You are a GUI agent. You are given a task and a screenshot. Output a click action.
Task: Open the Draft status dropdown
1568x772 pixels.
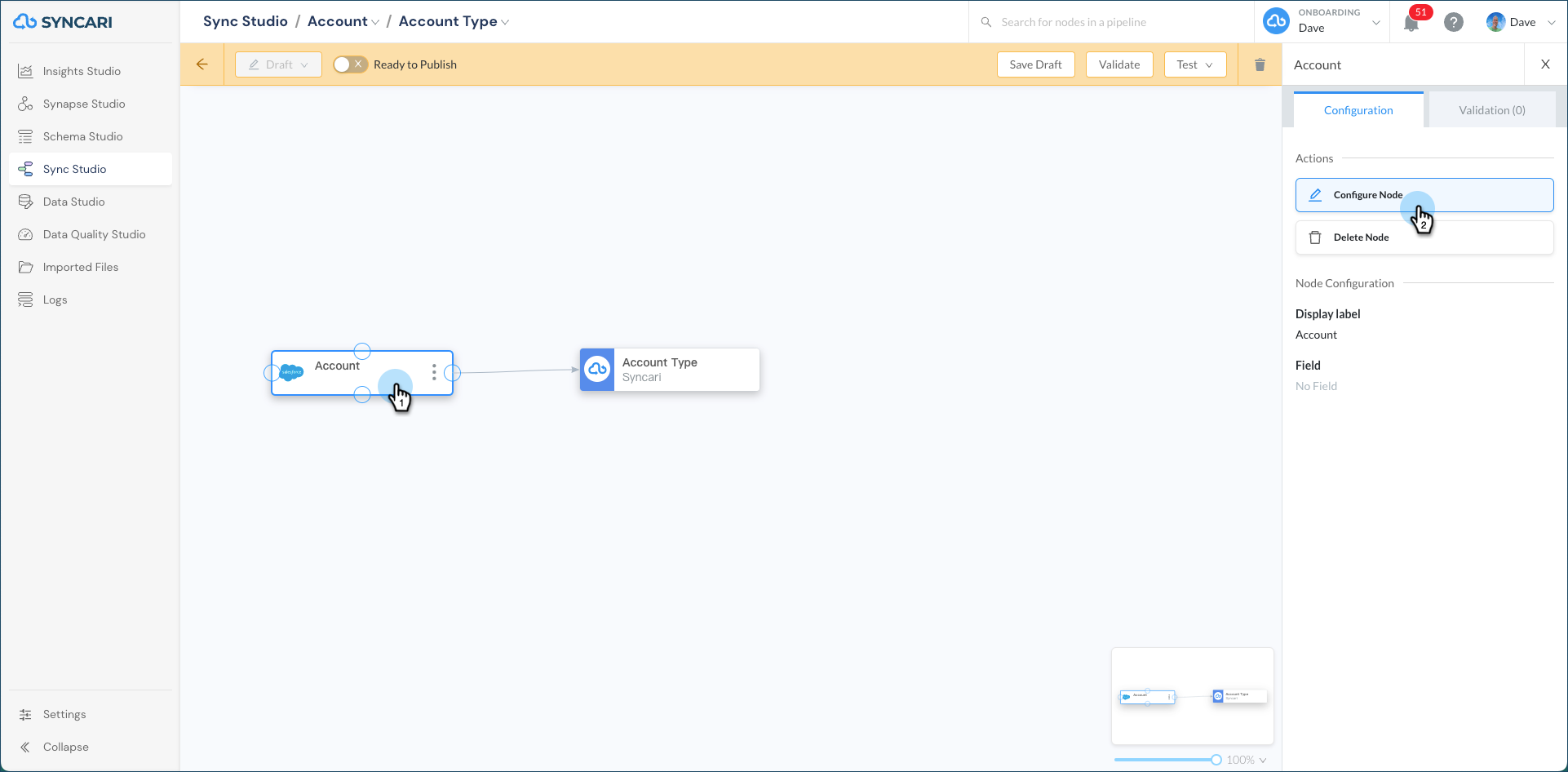pyautogui.click(x=278, y=64)
